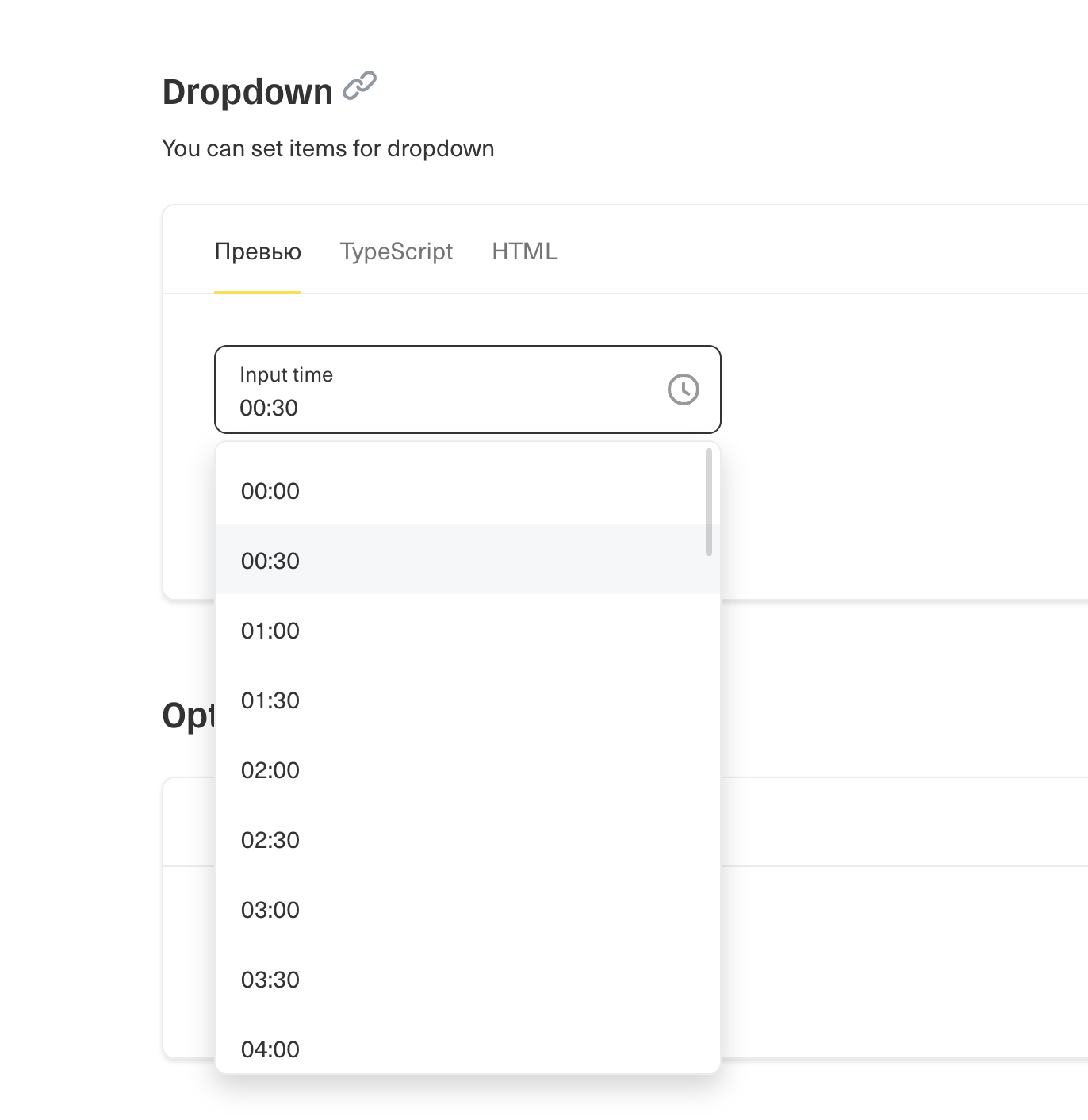The image size is (1088, 1120).
Task: Switch to the TypeScript tab
Action: point(396,251)
